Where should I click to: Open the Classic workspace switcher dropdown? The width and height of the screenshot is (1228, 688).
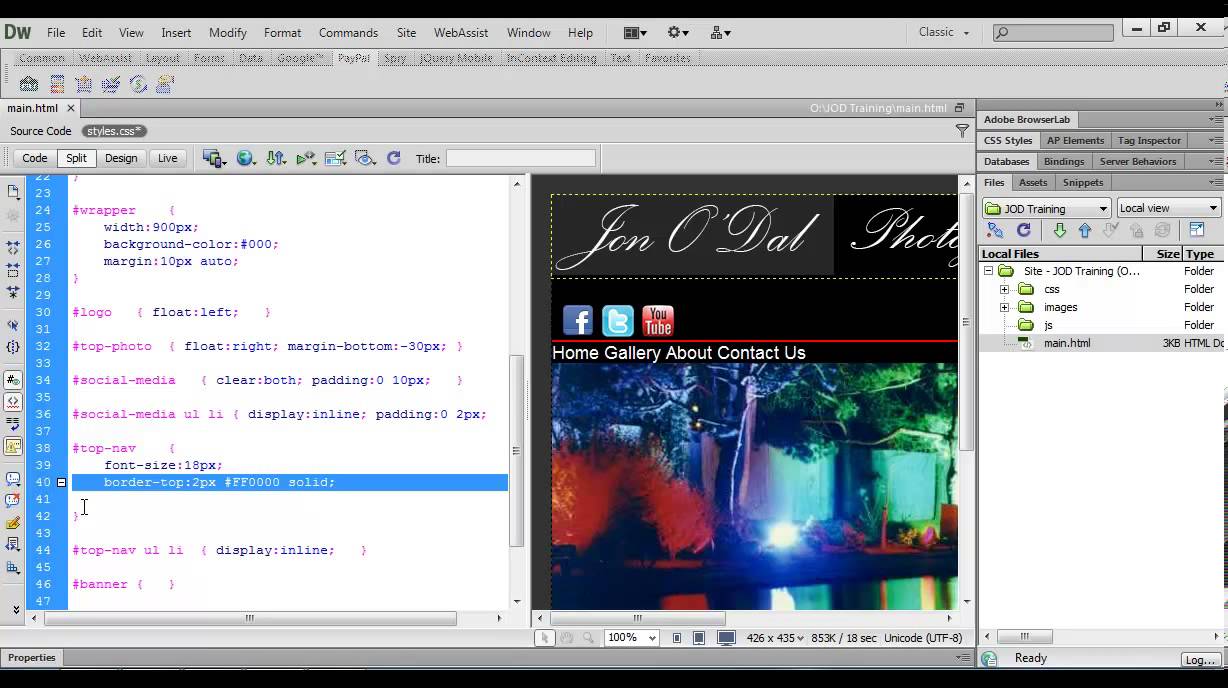944,32
